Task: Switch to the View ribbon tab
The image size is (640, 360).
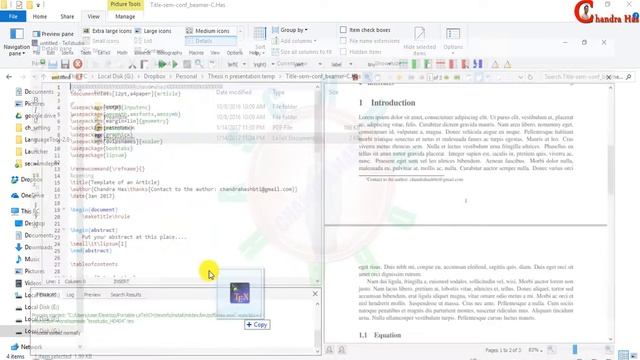Action: 93,17
